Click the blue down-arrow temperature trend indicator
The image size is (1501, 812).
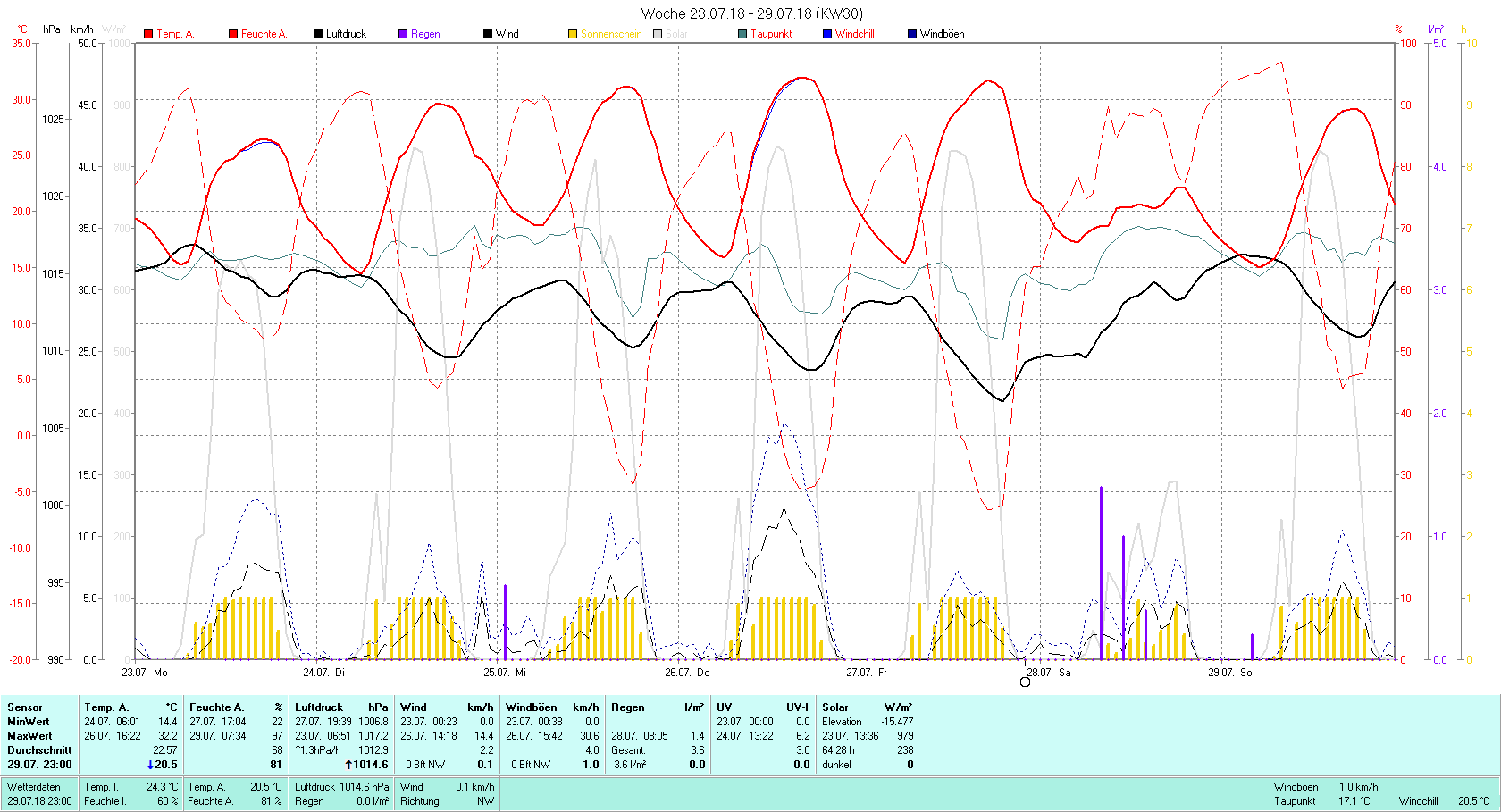click(x=150, y=765)
